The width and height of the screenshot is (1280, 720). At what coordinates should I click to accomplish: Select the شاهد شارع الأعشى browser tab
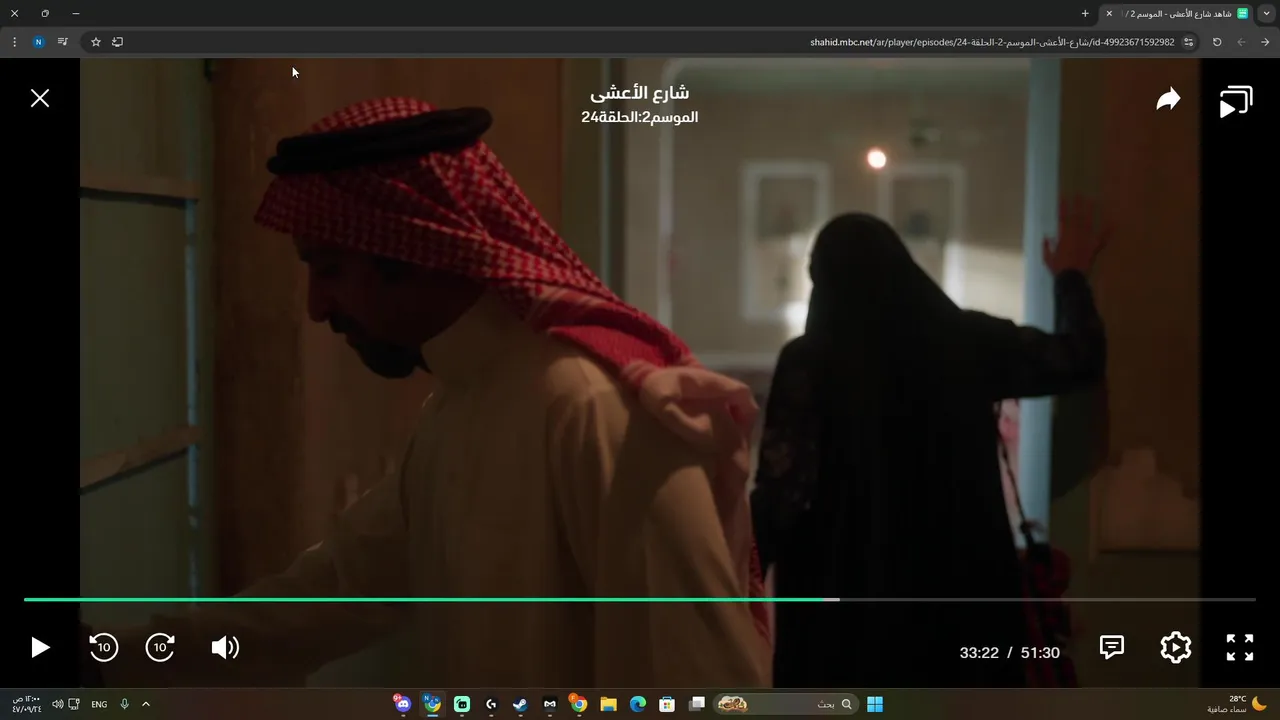click(x=1177, y=13)
